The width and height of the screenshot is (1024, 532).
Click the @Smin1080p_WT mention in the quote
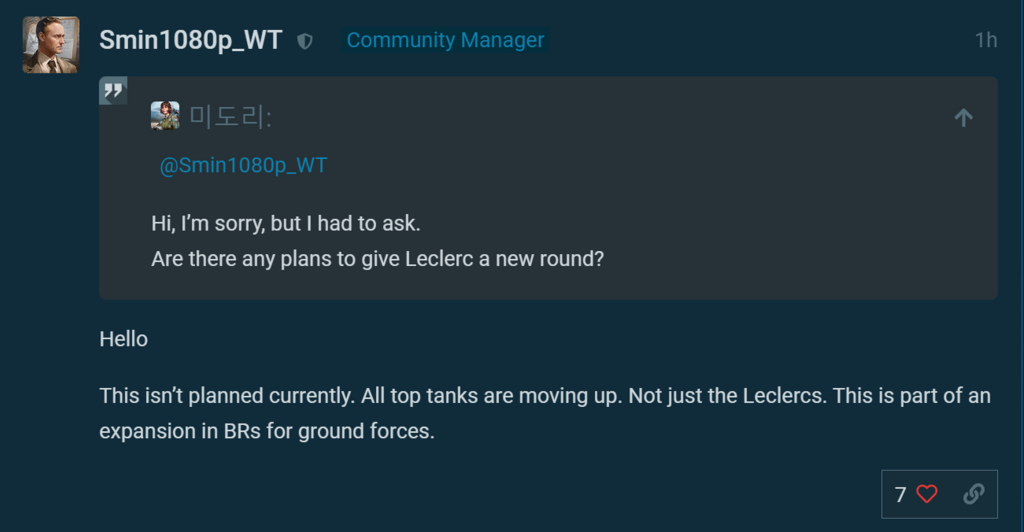click(243, 166)
